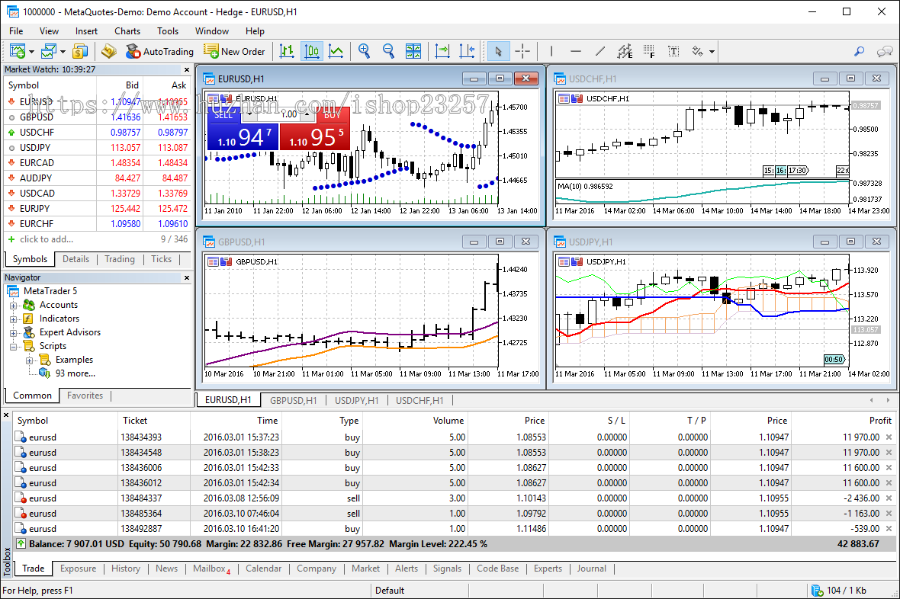This screenshot has width=900, height=599.
Task: Select the text label tool
Action: pos(674,52)
